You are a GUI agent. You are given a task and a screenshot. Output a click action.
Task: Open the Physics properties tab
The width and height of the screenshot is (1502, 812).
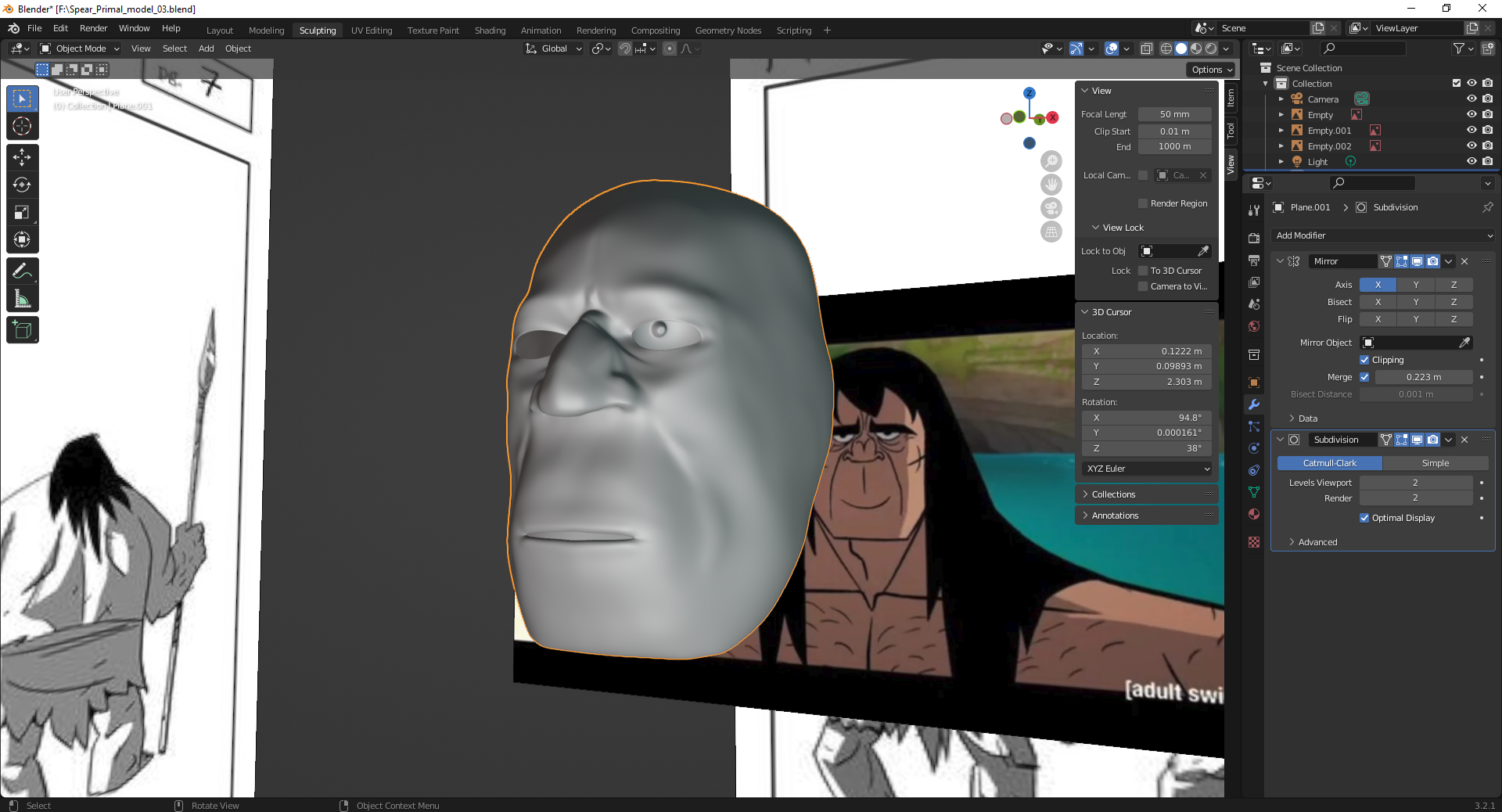point(1254,448)
